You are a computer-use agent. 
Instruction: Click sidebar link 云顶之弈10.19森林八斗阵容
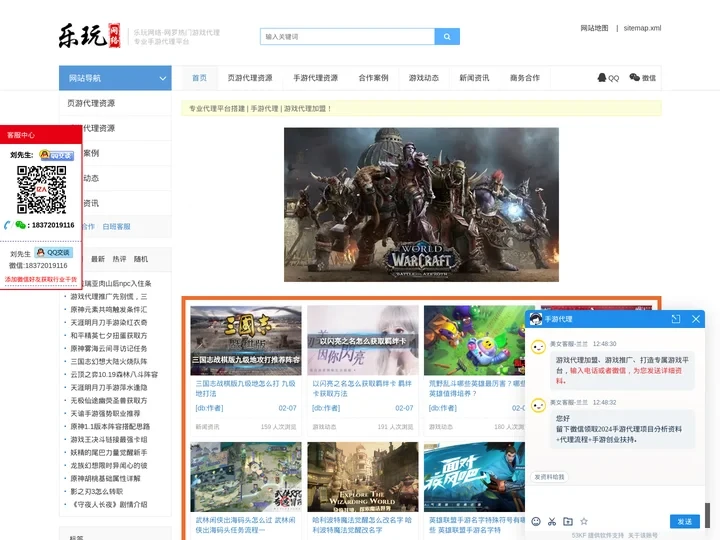click(114, 375)
